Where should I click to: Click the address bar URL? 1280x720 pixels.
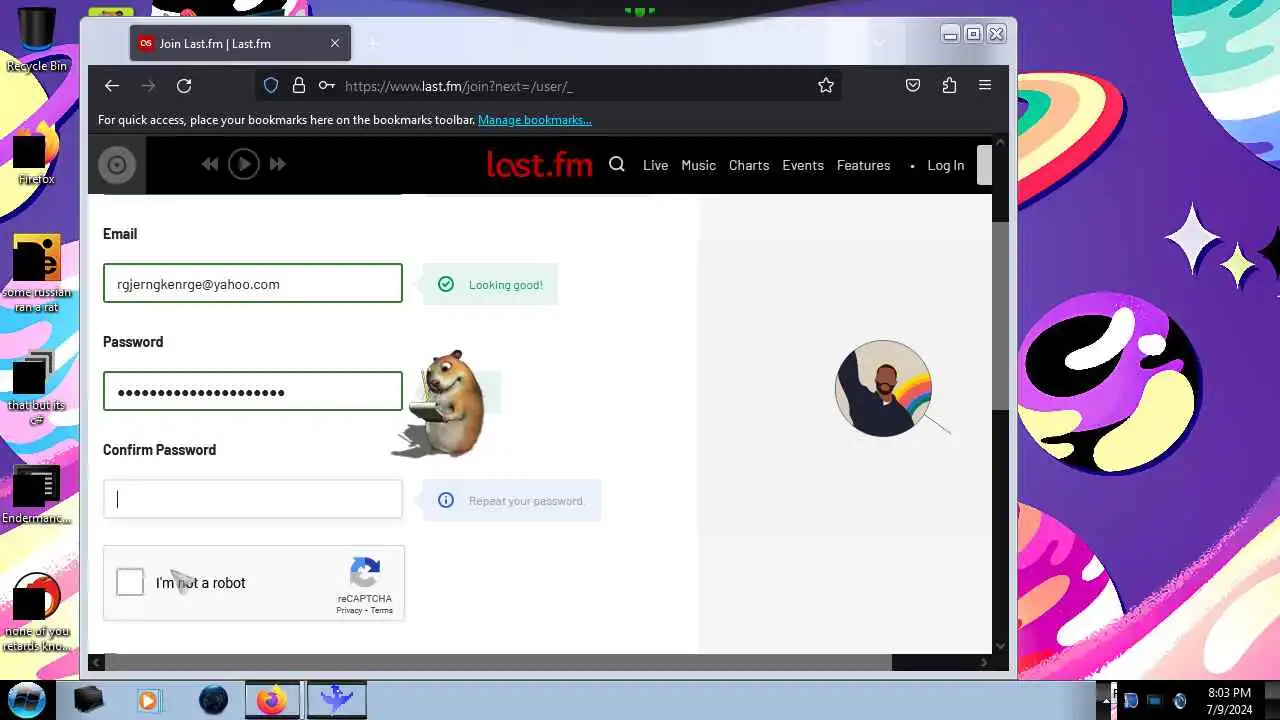coord(459,86)
